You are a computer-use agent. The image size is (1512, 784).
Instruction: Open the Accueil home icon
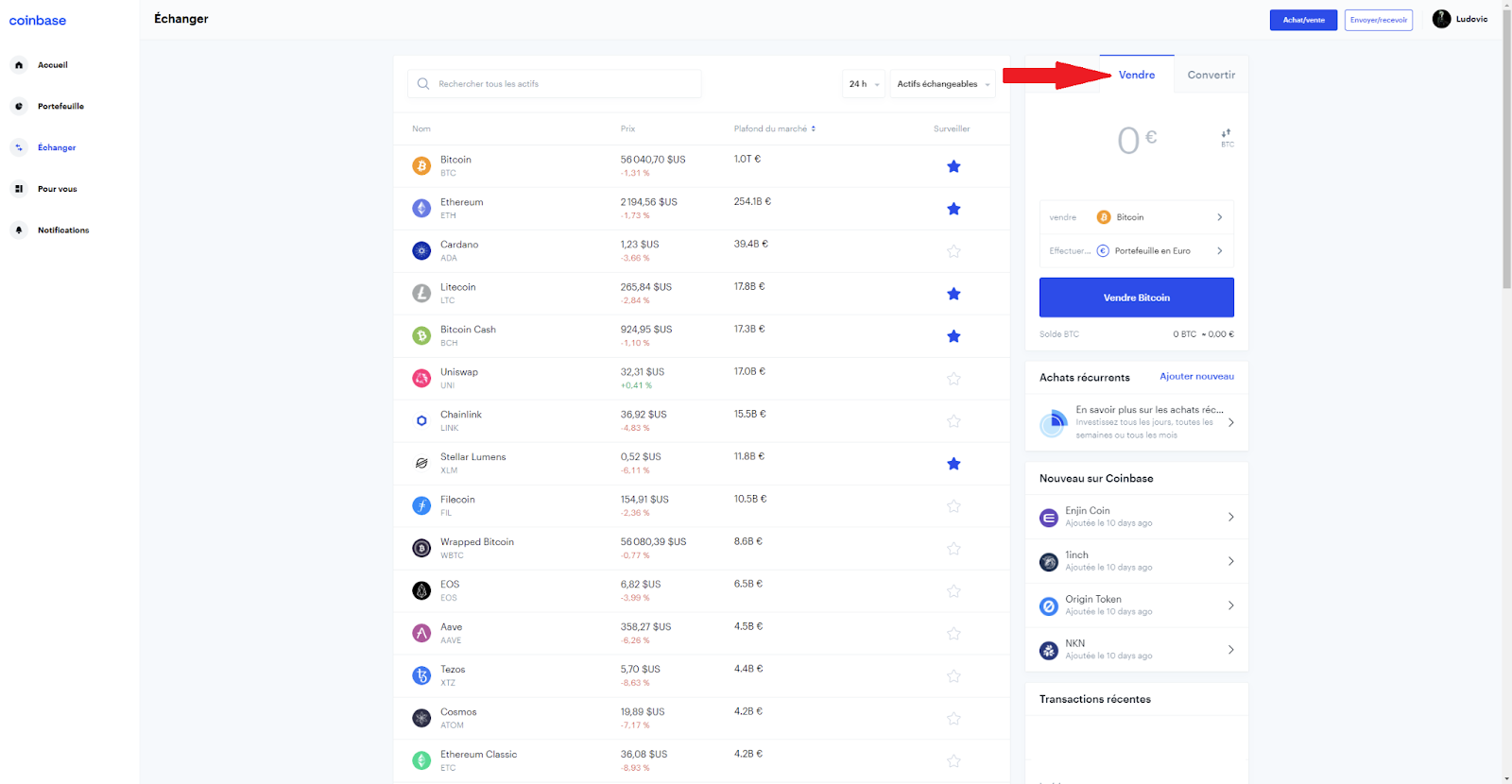pos(19,65)
